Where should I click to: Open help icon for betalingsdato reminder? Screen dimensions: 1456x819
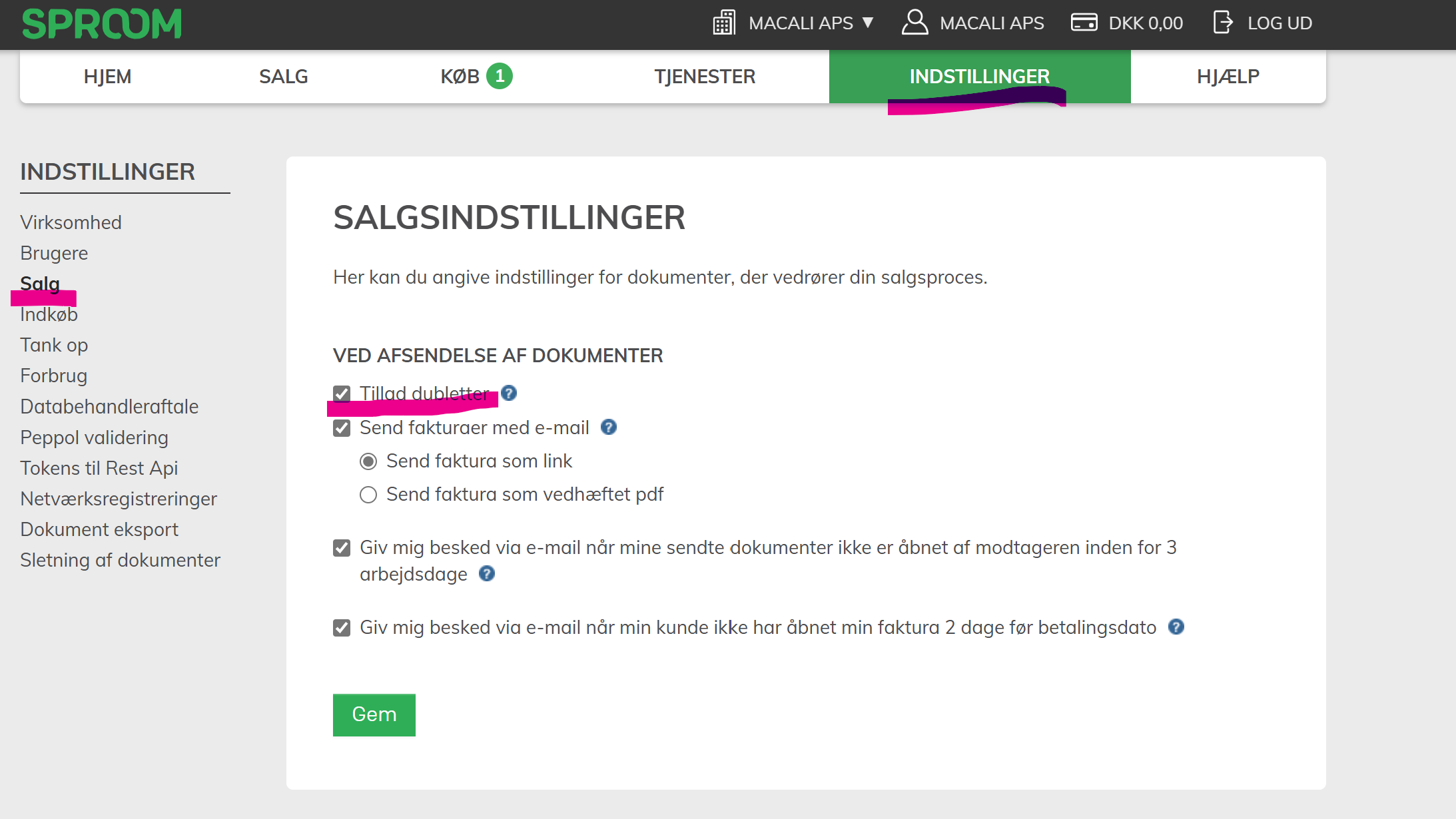1176,627
